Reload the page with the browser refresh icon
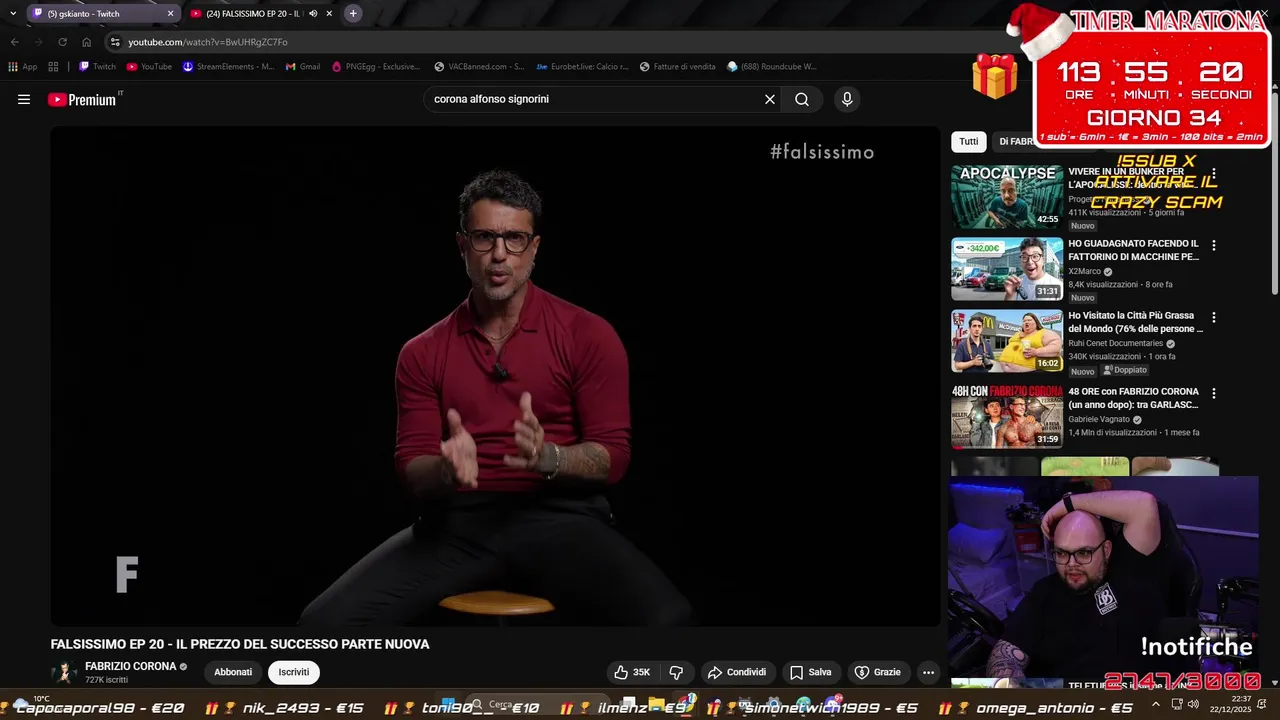Viewport: 1280px width, 720px height. click(62, 42)
